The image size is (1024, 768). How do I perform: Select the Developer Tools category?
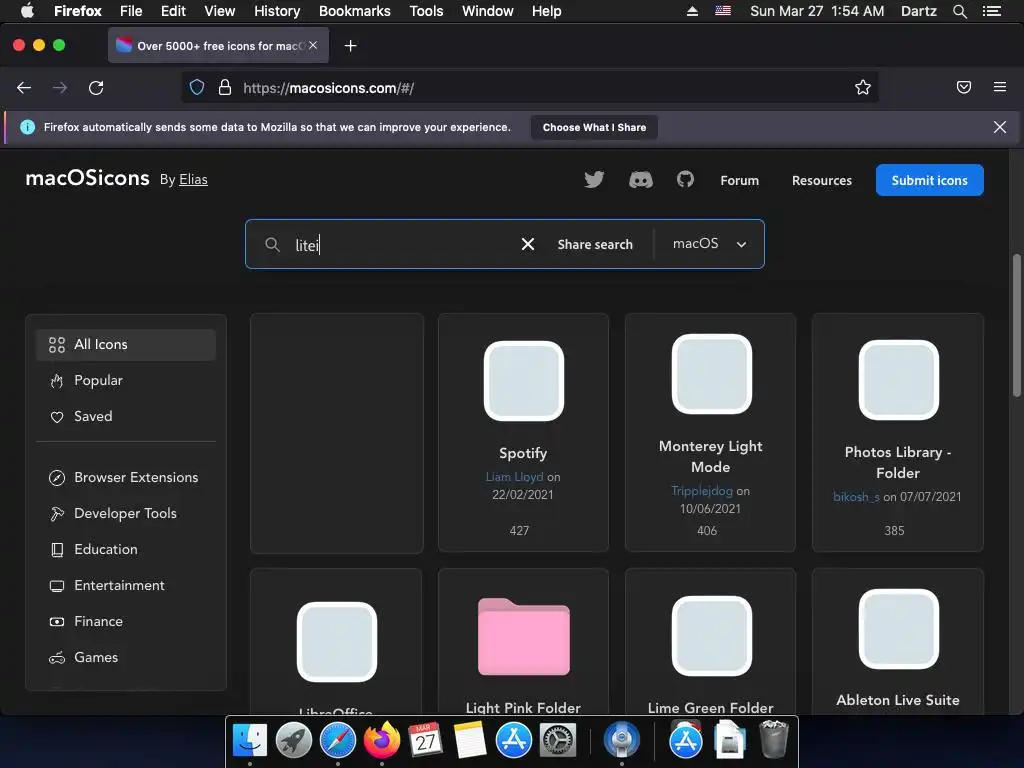[126, 513]
